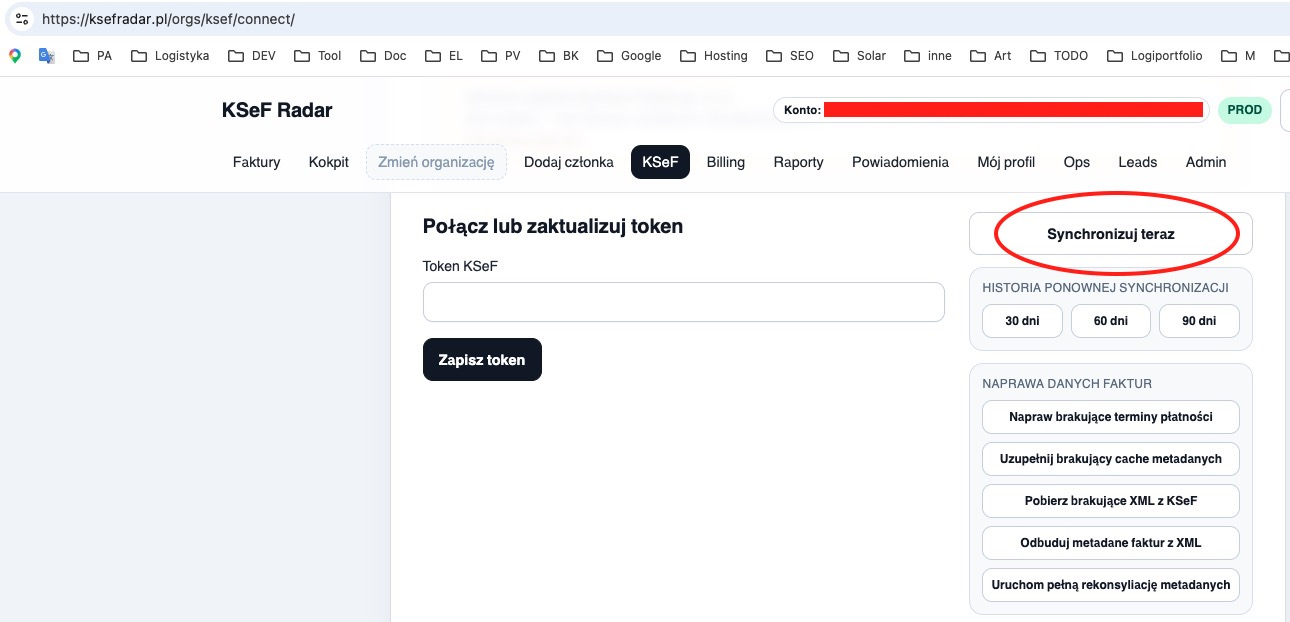
Task: Open the M bookmarks folder
Action: (1238, 56)
